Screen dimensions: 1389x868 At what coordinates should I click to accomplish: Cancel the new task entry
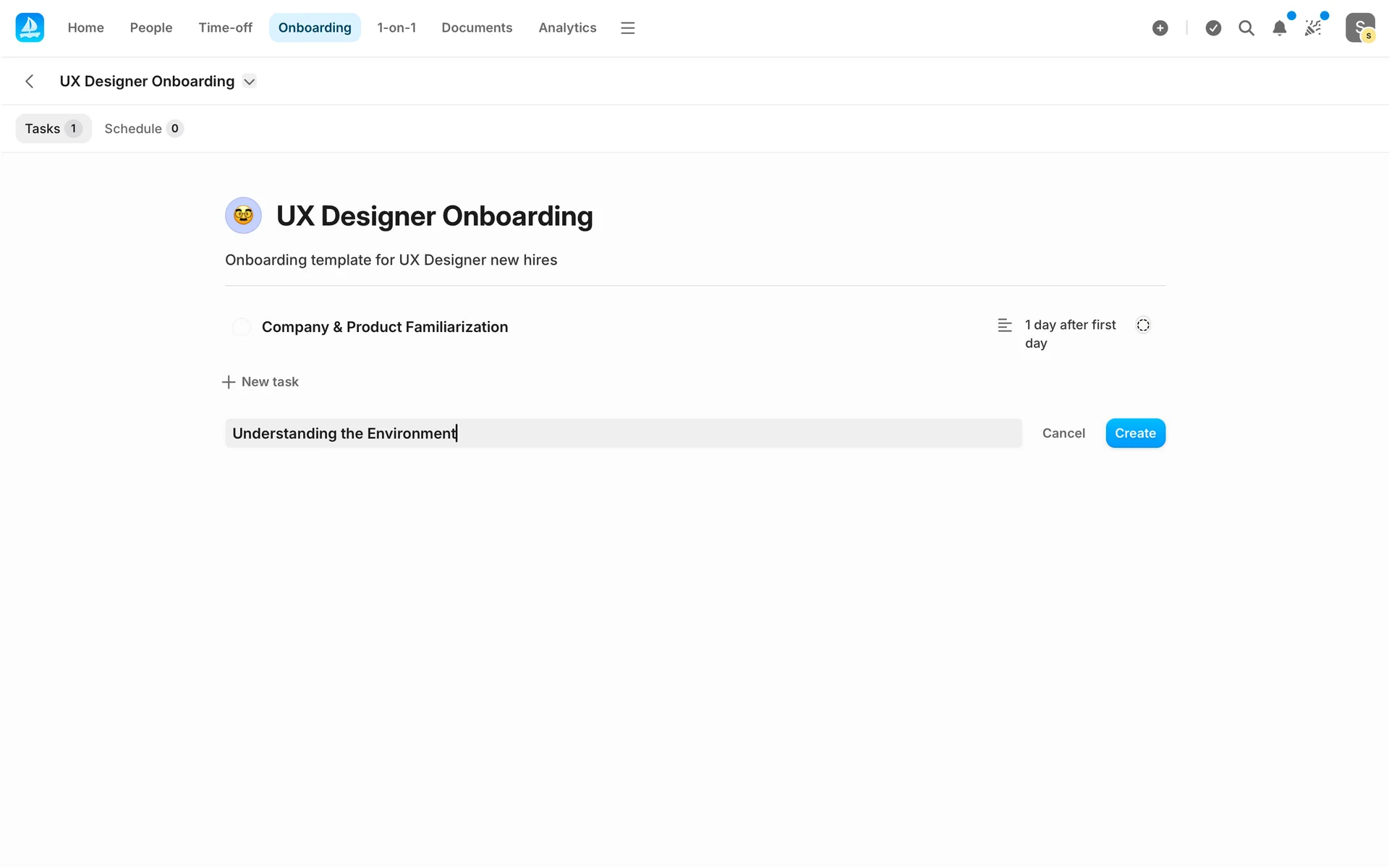click(x=1063, y=433)
